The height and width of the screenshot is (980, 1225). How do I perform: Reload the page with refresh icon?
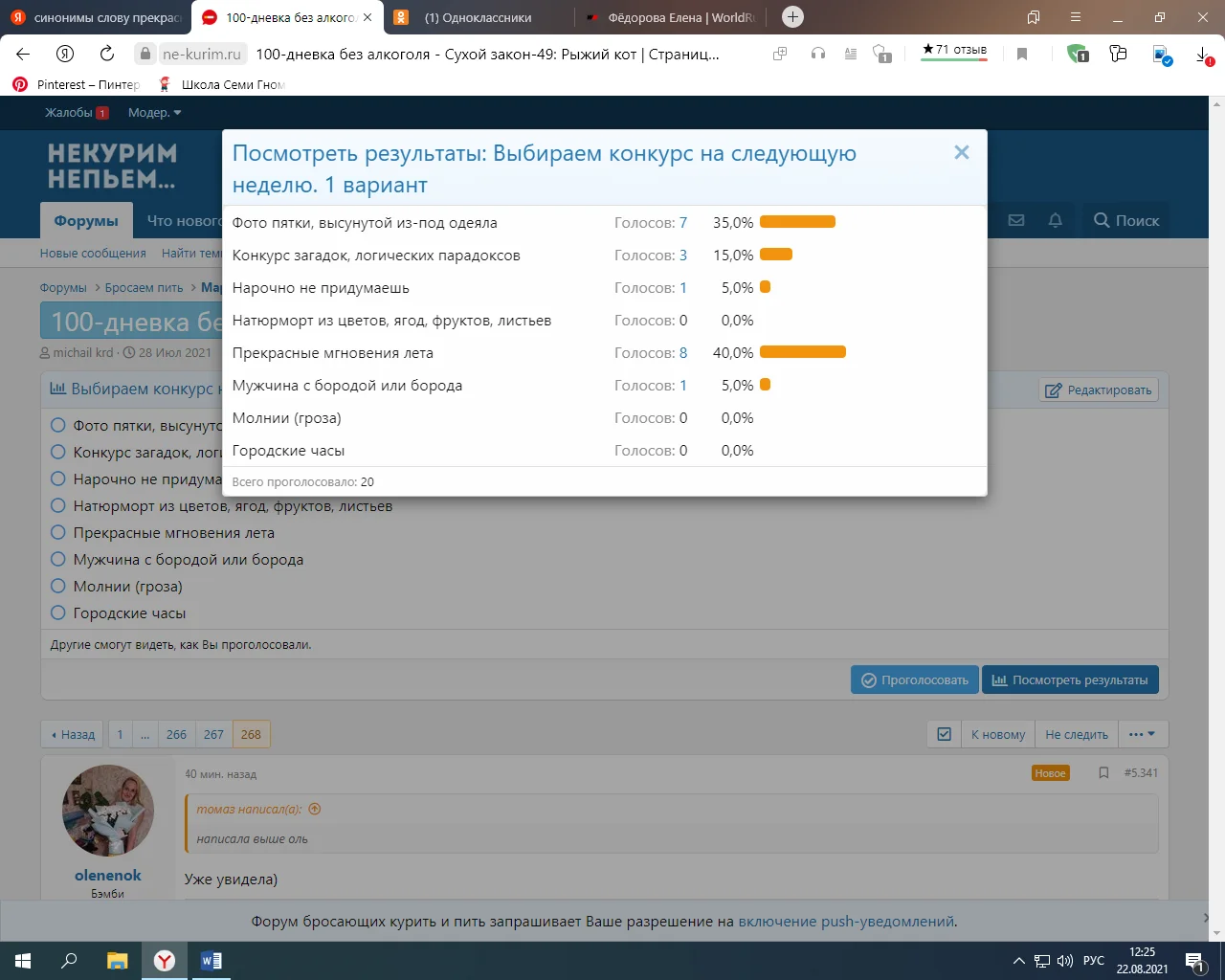click(107, 54)
